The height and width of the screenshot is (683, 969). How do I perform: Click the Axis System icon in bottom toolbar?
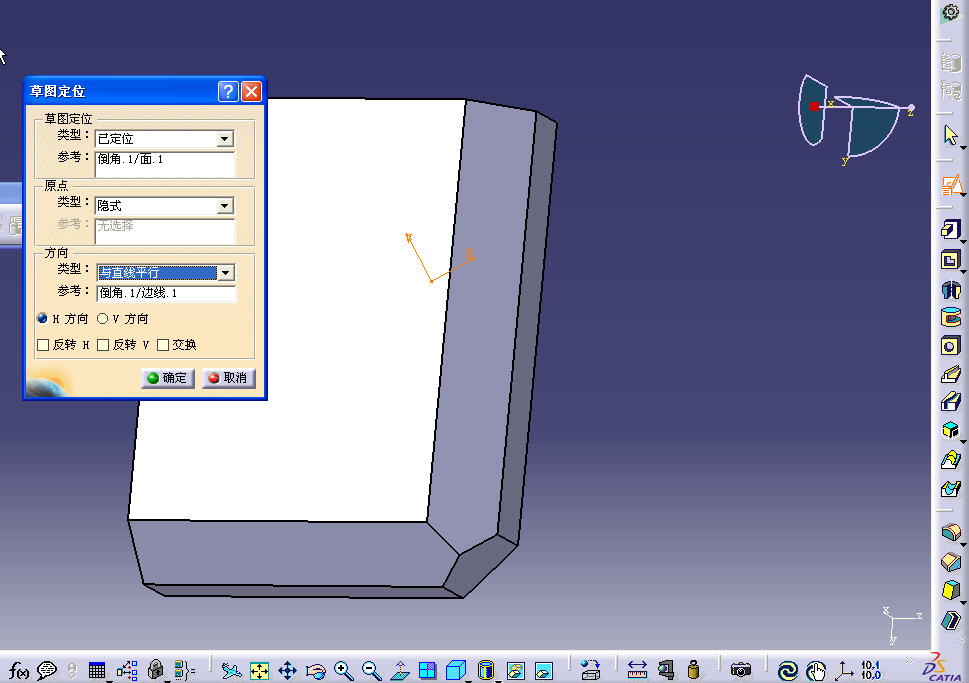[844, 670]
